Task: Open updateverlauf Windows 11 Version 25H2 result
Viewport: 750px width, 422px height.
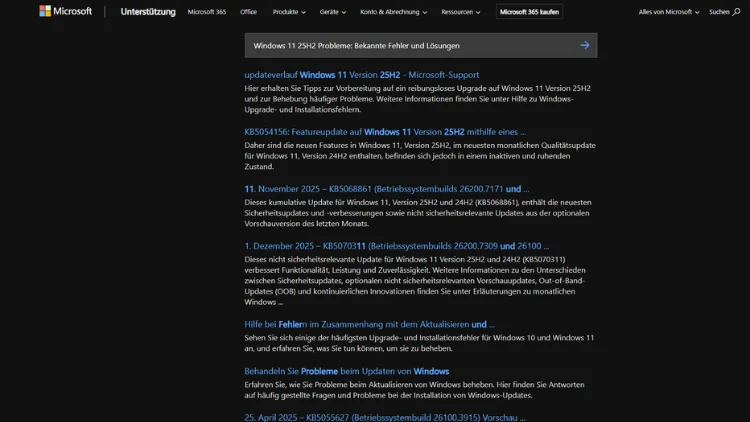Action: [x=362, y=75]
